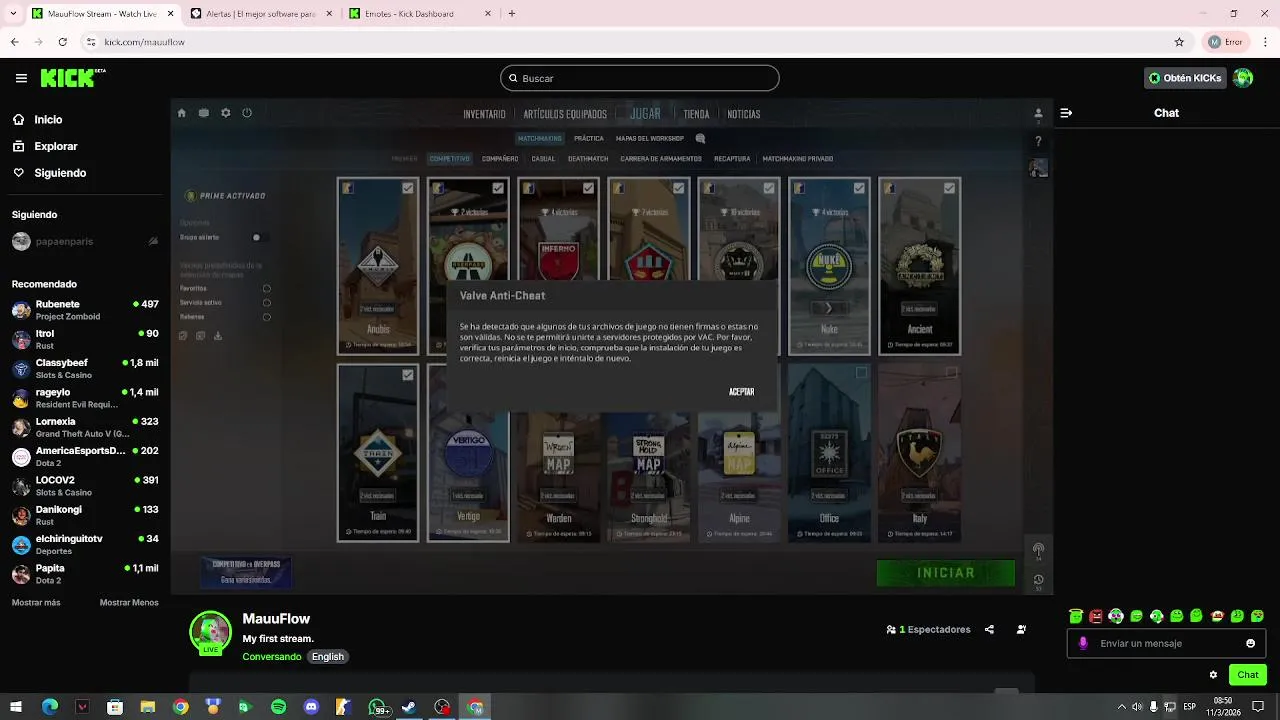Image resolution: width=1280 pixels, height=720 pixels.
Task: Select the Favoritos radio option
Action: pos(266,288)
